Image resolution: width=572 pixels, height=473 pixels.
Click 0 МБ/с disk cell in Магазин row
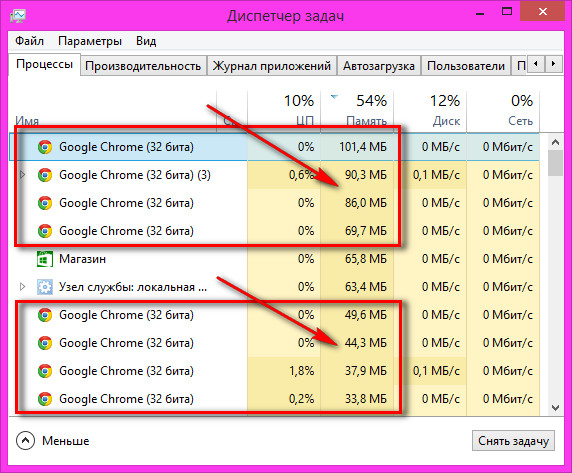coord(430,259)
